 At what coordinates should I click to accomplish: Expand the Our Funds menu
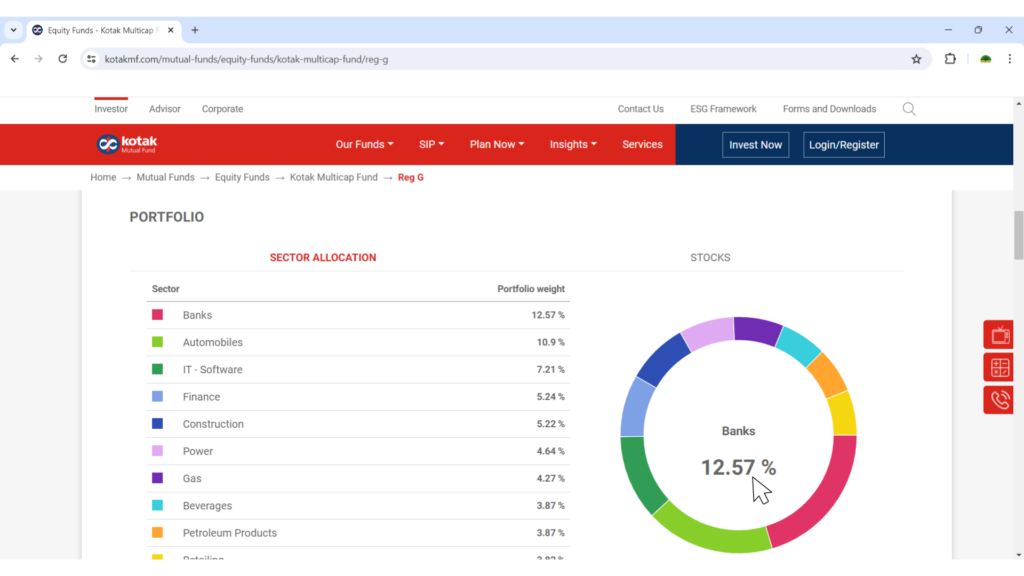coord(364,144)
